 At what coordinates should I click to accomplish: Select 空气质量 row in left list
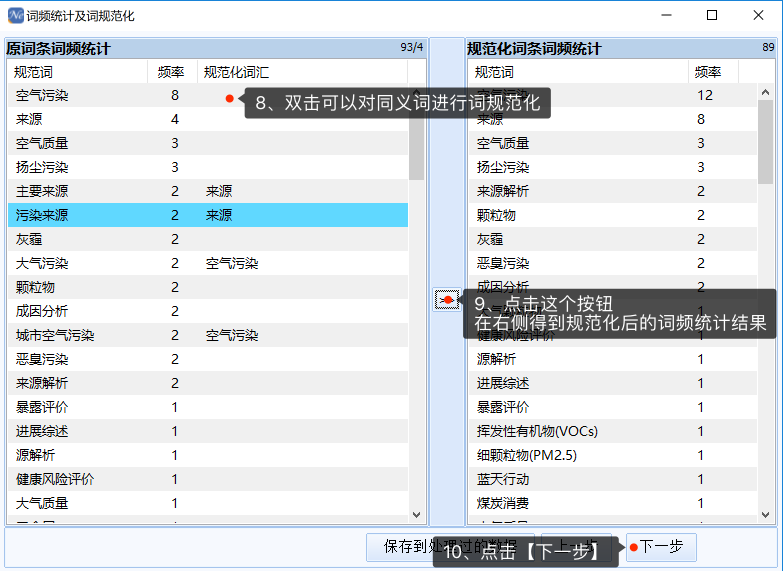click(208, 143)
